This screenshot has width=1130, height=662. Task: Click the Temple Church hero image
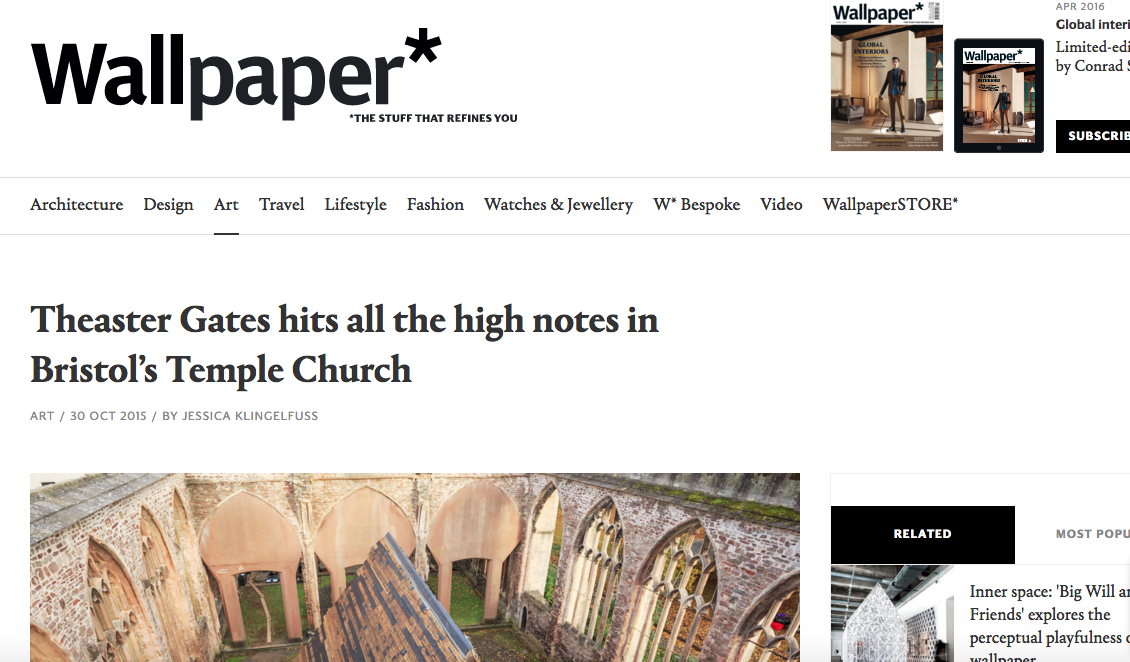click(414, 568)
